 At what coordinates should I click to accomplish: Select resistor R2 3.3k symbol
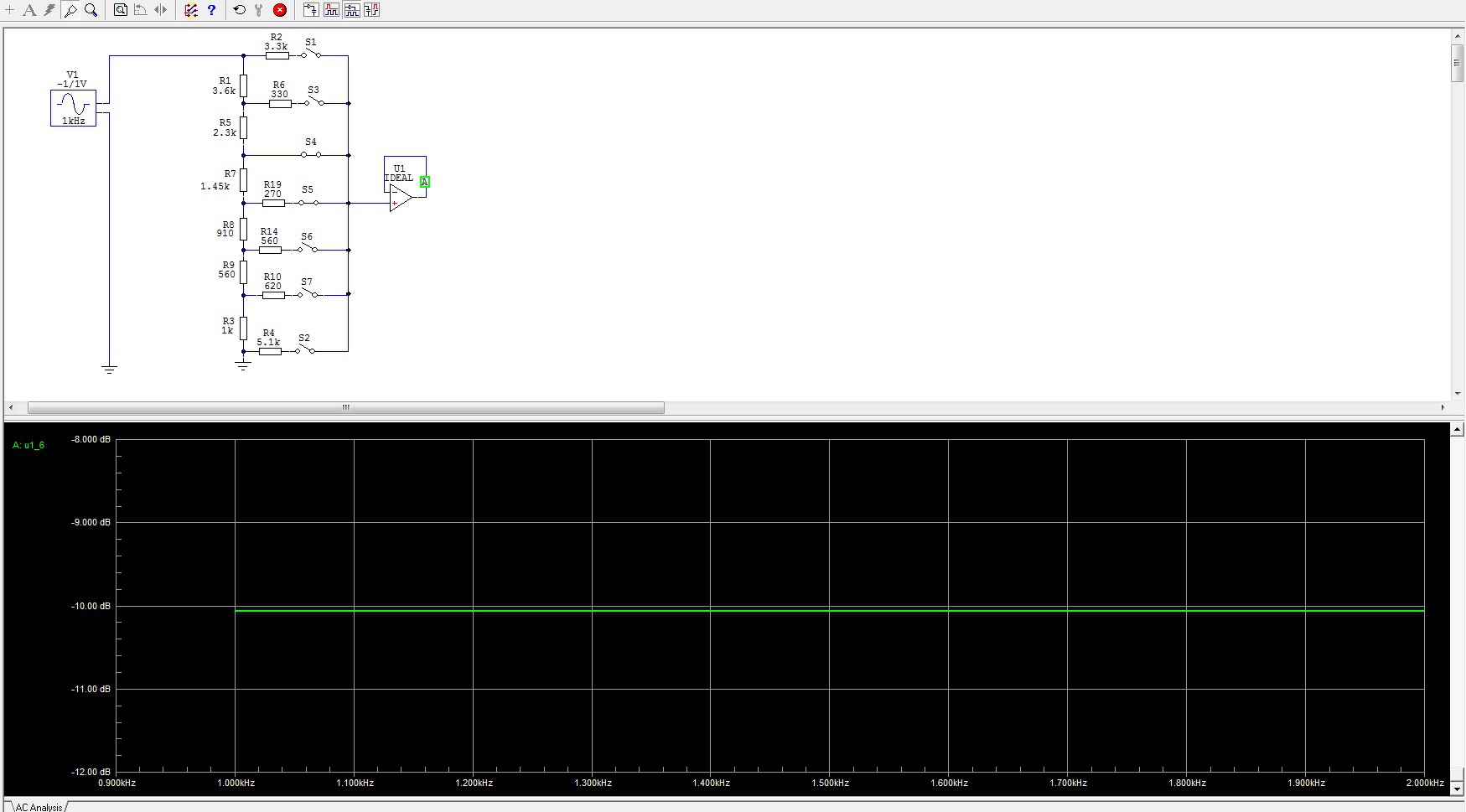coord(277,55)
